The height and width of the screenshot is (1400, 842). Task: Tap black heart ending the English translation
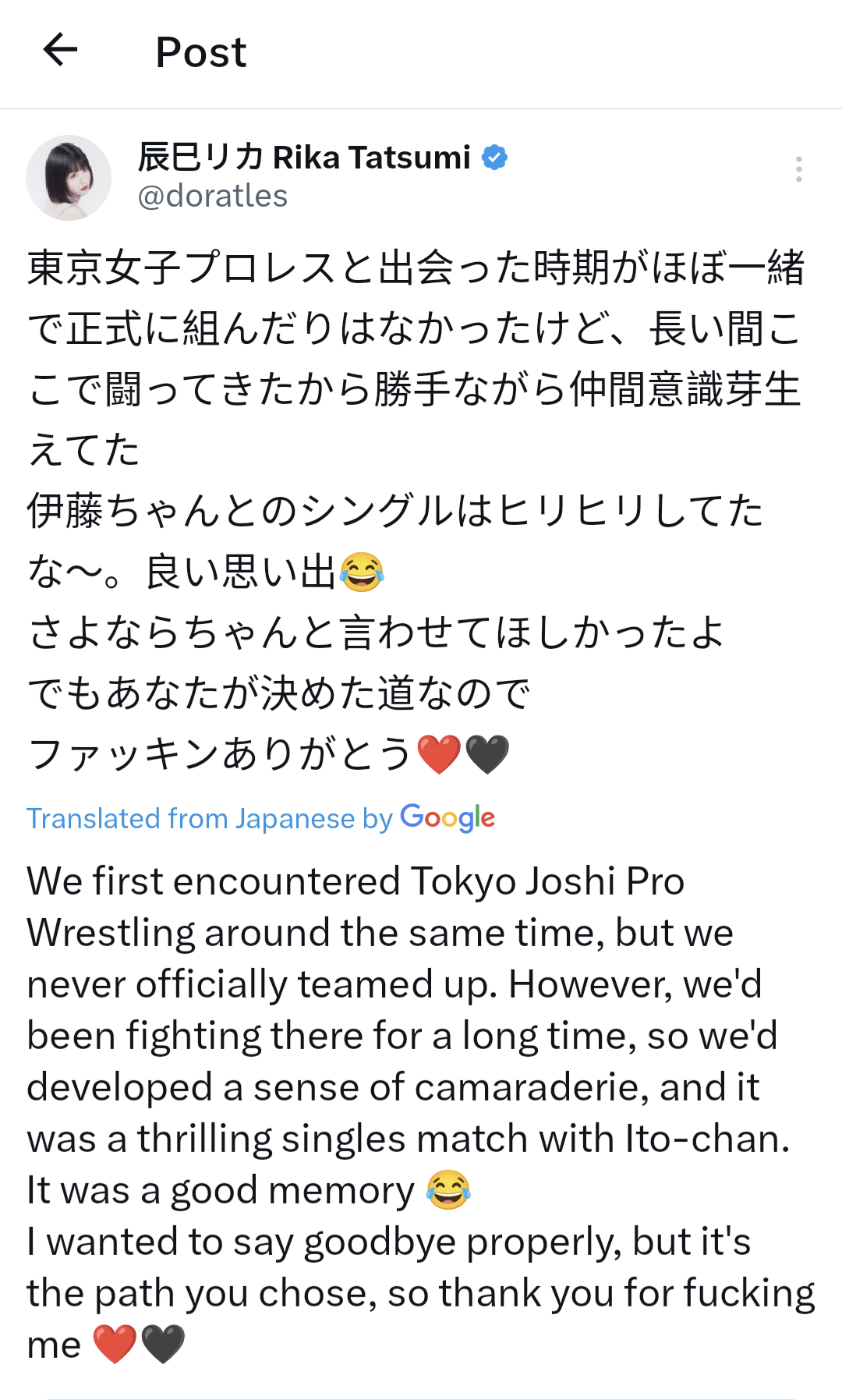point(162,1344)
